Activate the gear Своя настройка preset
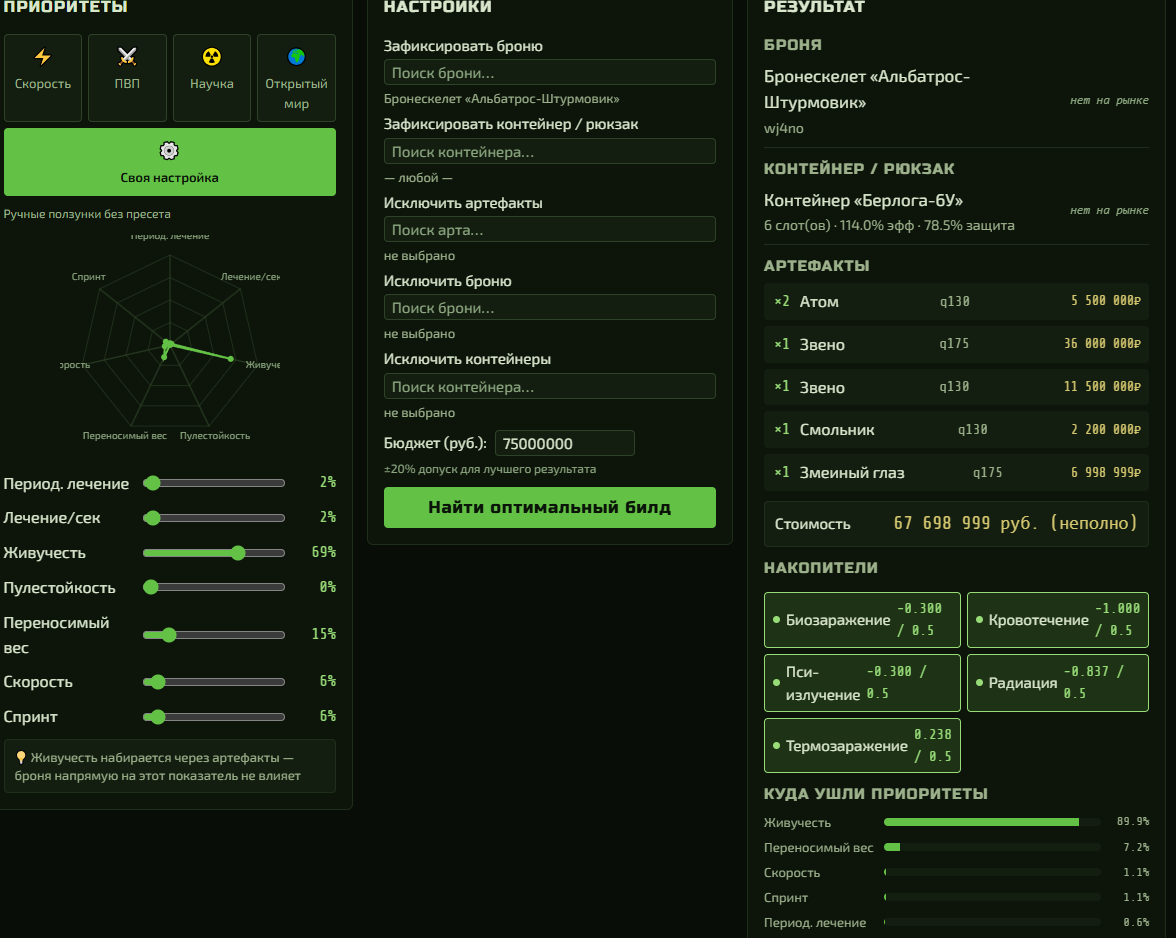This screenshot has width=1176, height=938. pyautogui.click(x=170, y=162)
